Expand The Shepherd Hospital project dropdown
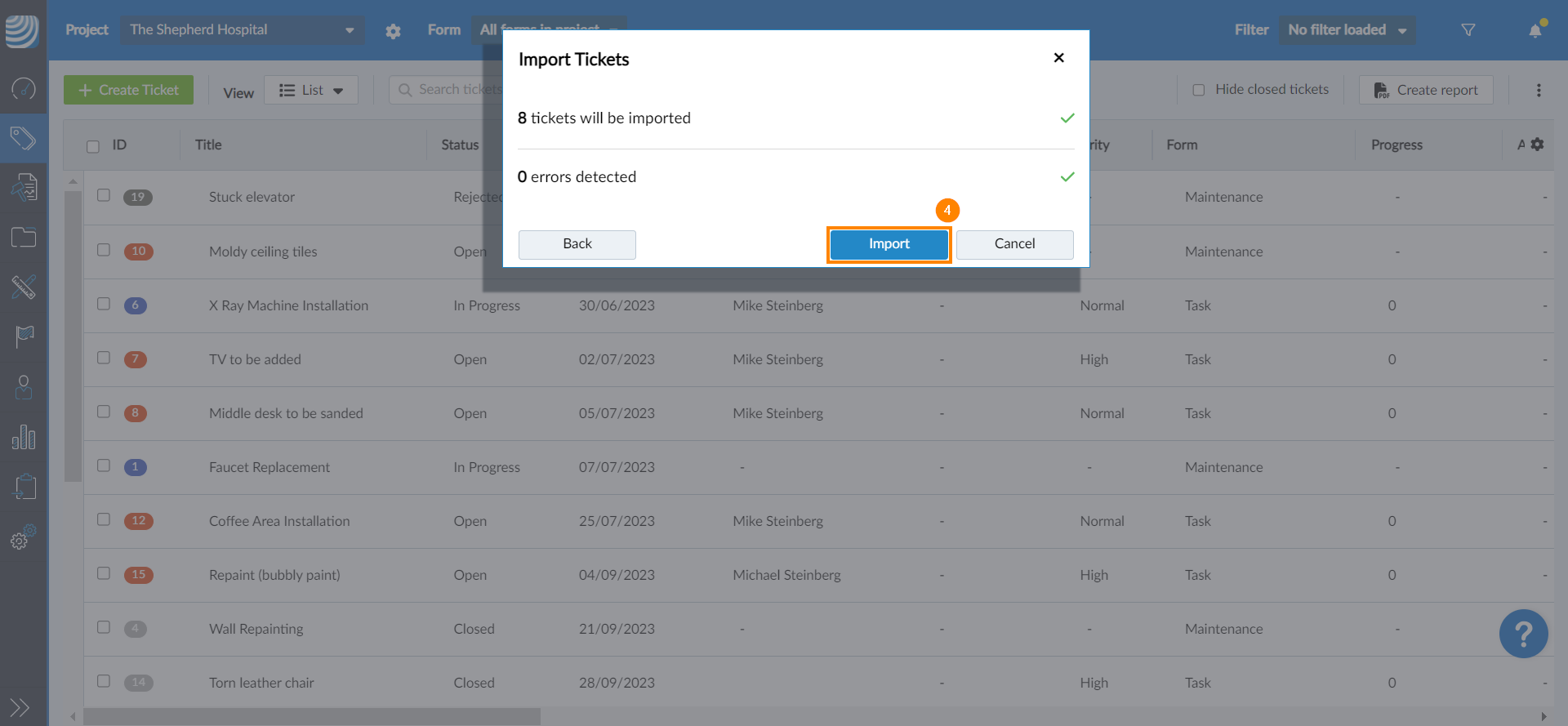Viewport: 1568px width, 726px height. click(243, 30)
